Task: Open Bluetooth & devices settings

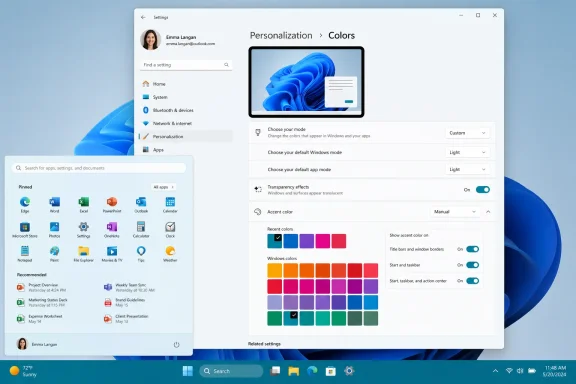Action: (186, 110)
